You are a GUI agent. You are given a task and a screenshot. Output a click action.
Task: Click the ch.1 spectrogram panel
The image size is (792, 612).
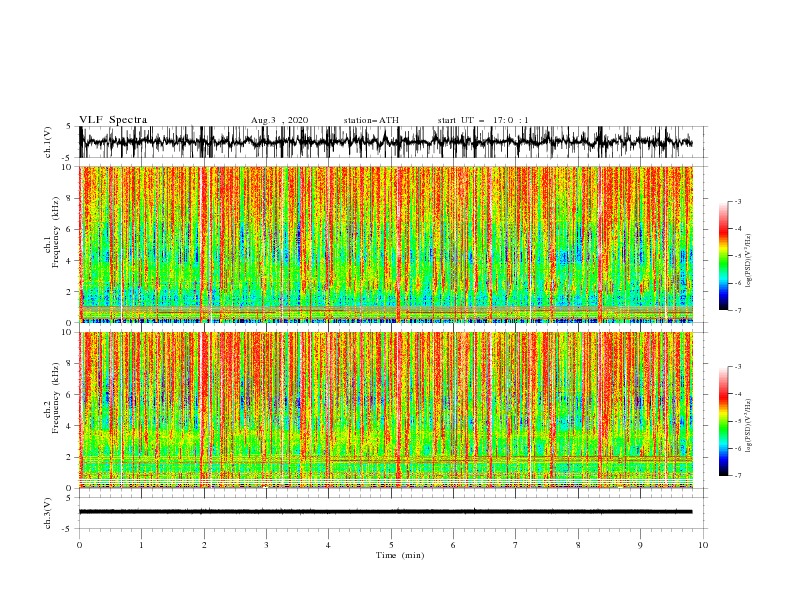point(386,244)
